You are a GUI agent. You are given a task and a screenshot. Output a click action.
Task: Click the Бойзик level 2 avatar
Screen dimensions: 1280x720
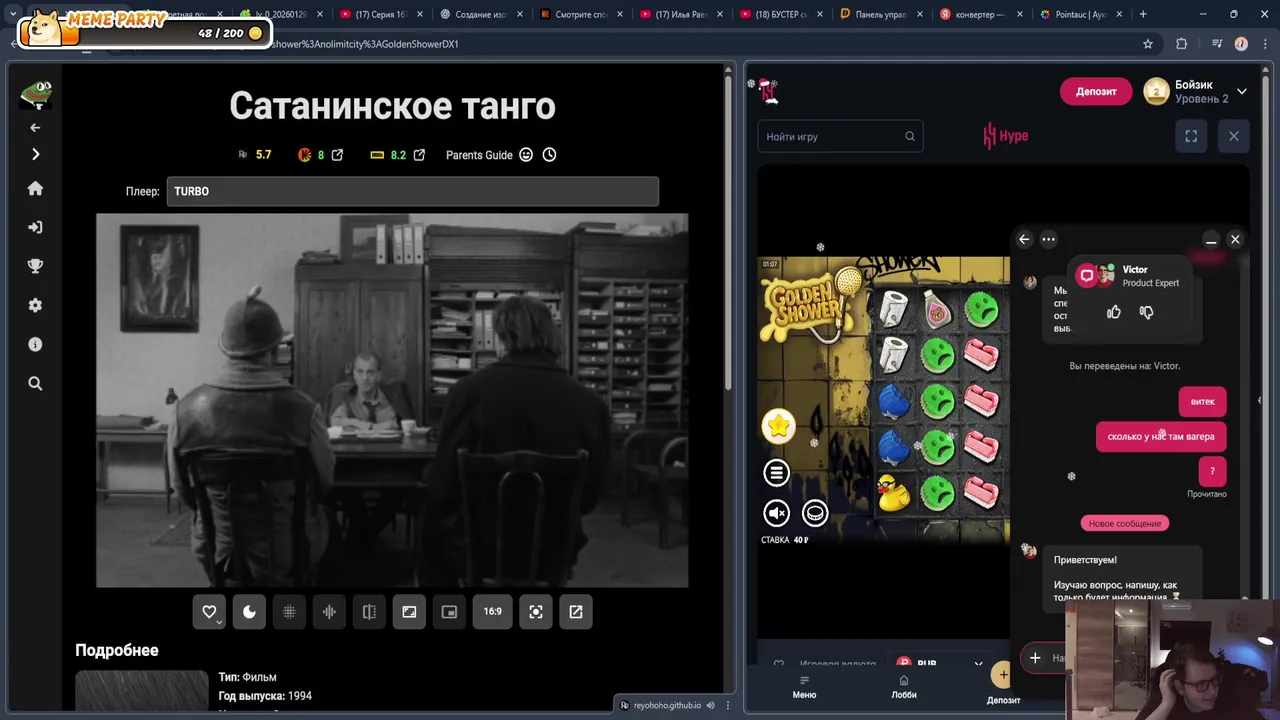coord(1156,91)
